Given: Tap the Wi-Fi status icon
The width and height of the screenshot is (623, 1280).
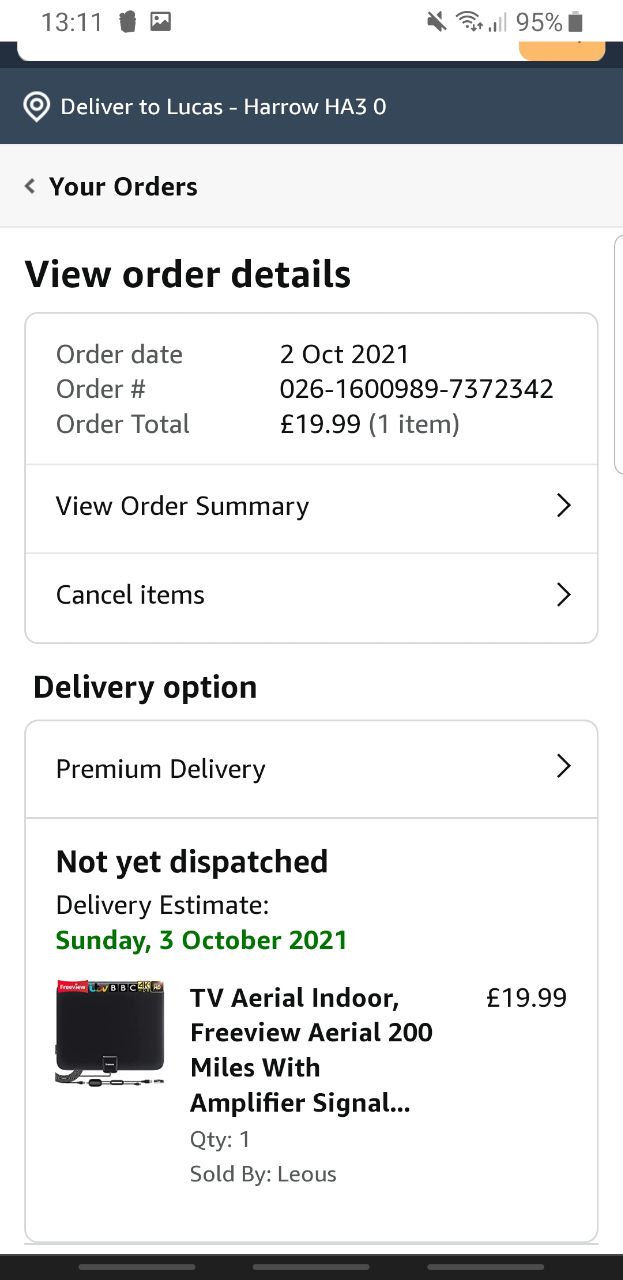Looking at the screenshot, I should pos(467,22).
